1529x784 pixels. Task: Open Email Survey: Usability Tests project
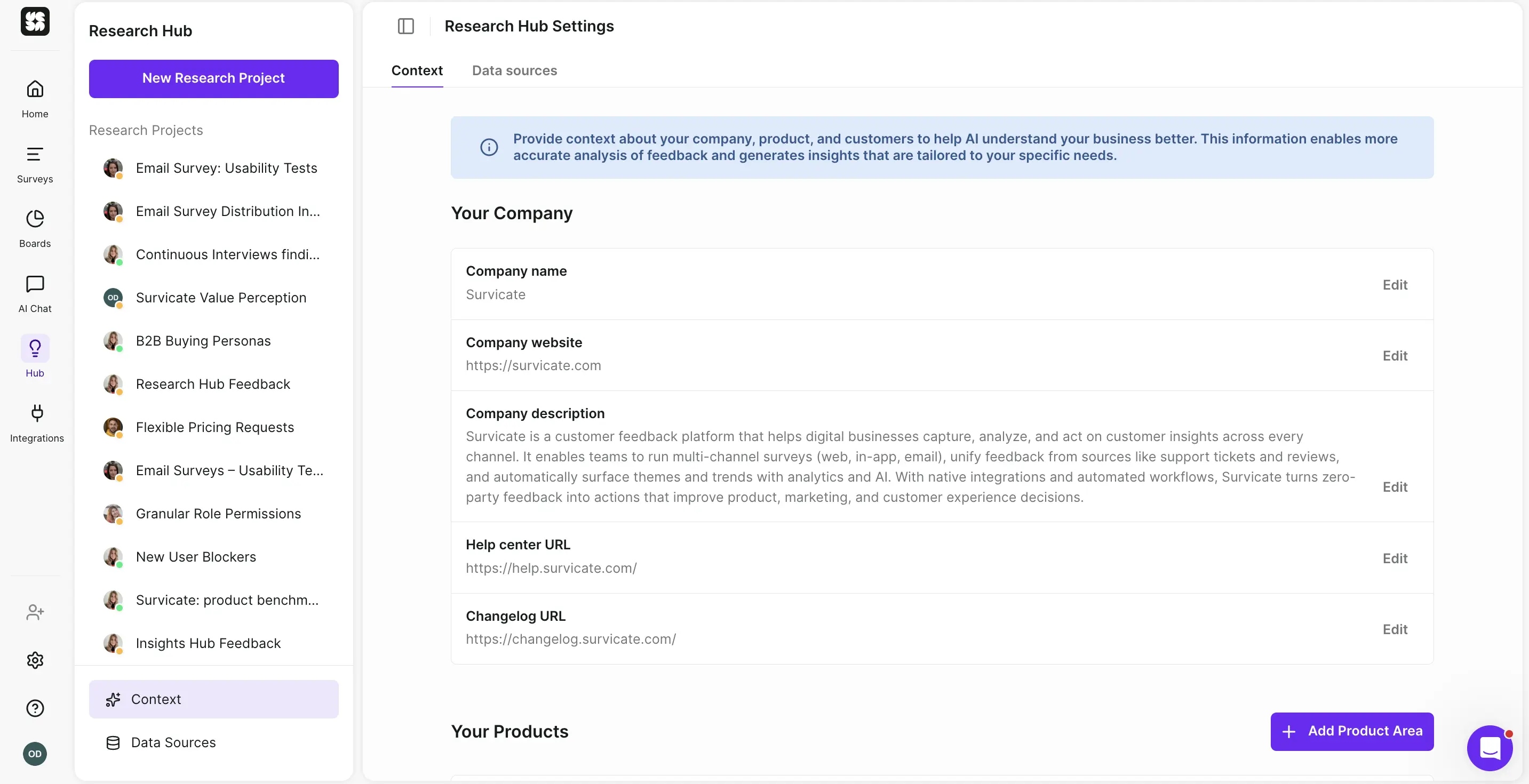pos(214,168)
